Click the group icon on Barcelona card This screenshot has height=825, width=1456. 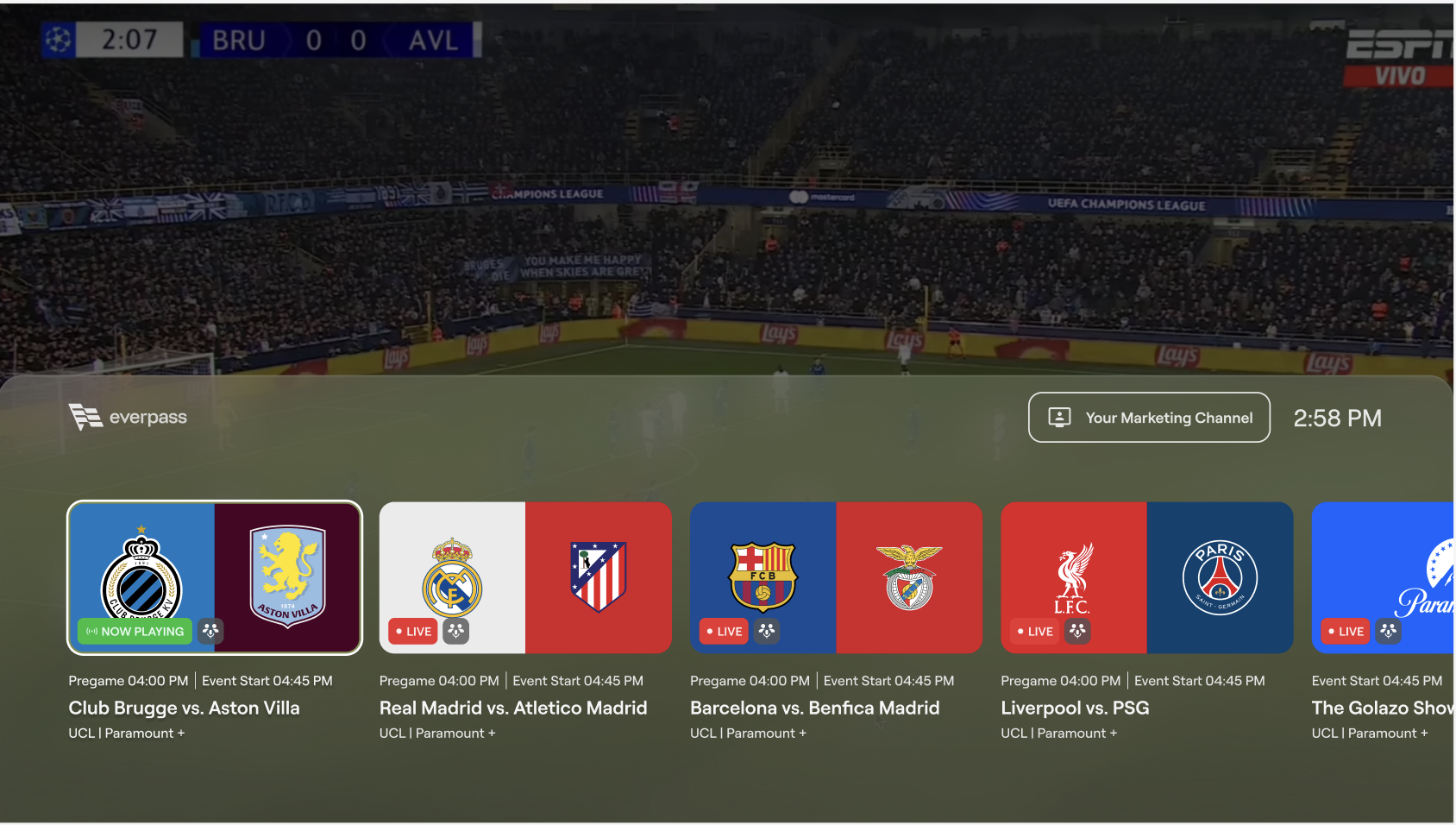[x=767, y=631]
